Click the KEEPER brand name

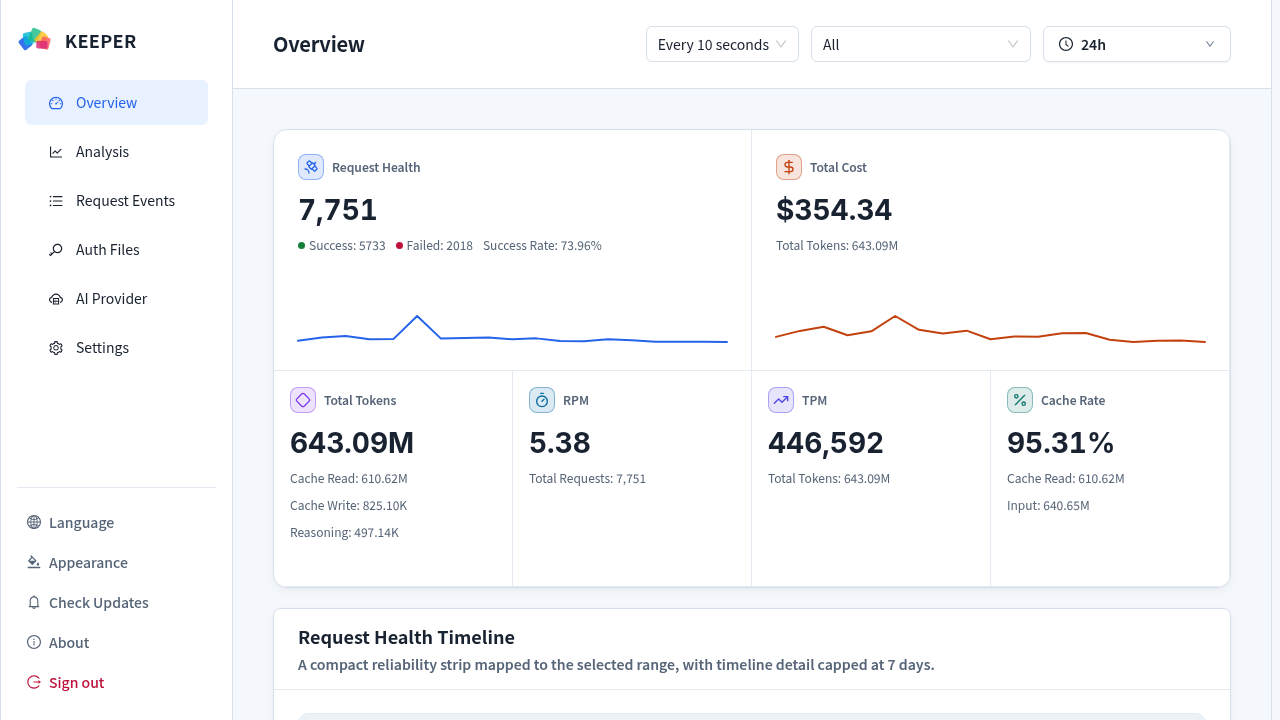[101, 41]
